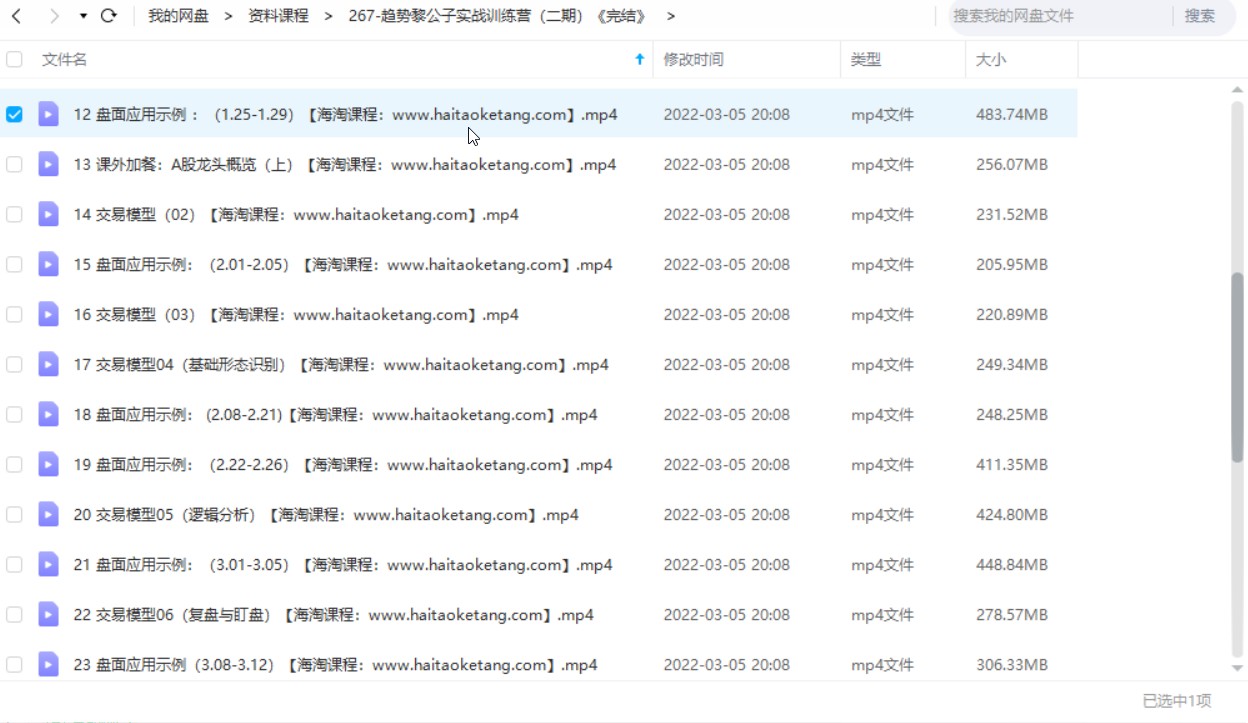This screenshot has width=1248, height=723.
Task: Click video icon of 22 交易模型06
Action: [48, 614]
